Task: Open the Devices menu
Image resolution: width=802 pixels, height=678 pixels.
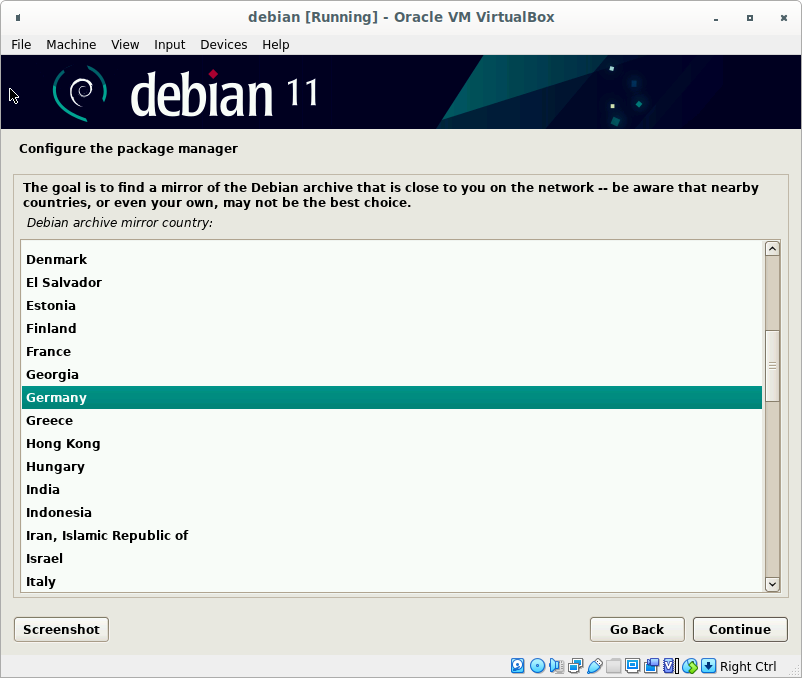Action: coord(223,44)
